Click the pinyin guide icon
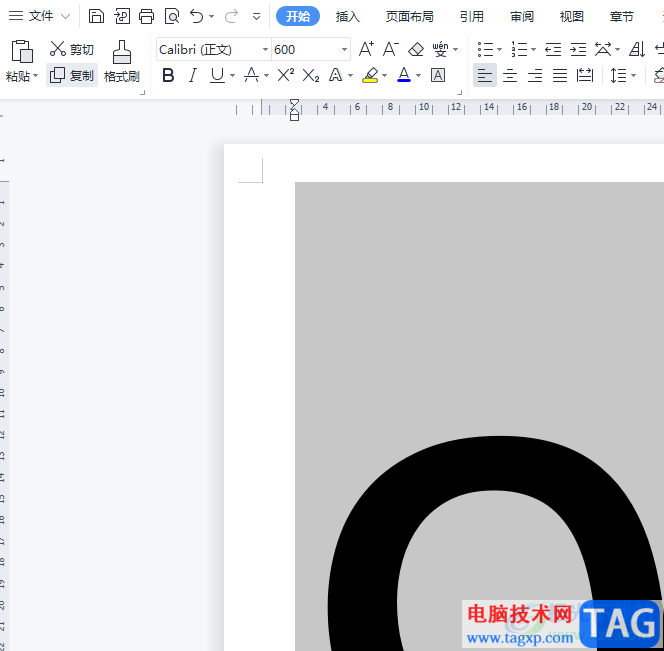664x651 pixels. point(440,50)
